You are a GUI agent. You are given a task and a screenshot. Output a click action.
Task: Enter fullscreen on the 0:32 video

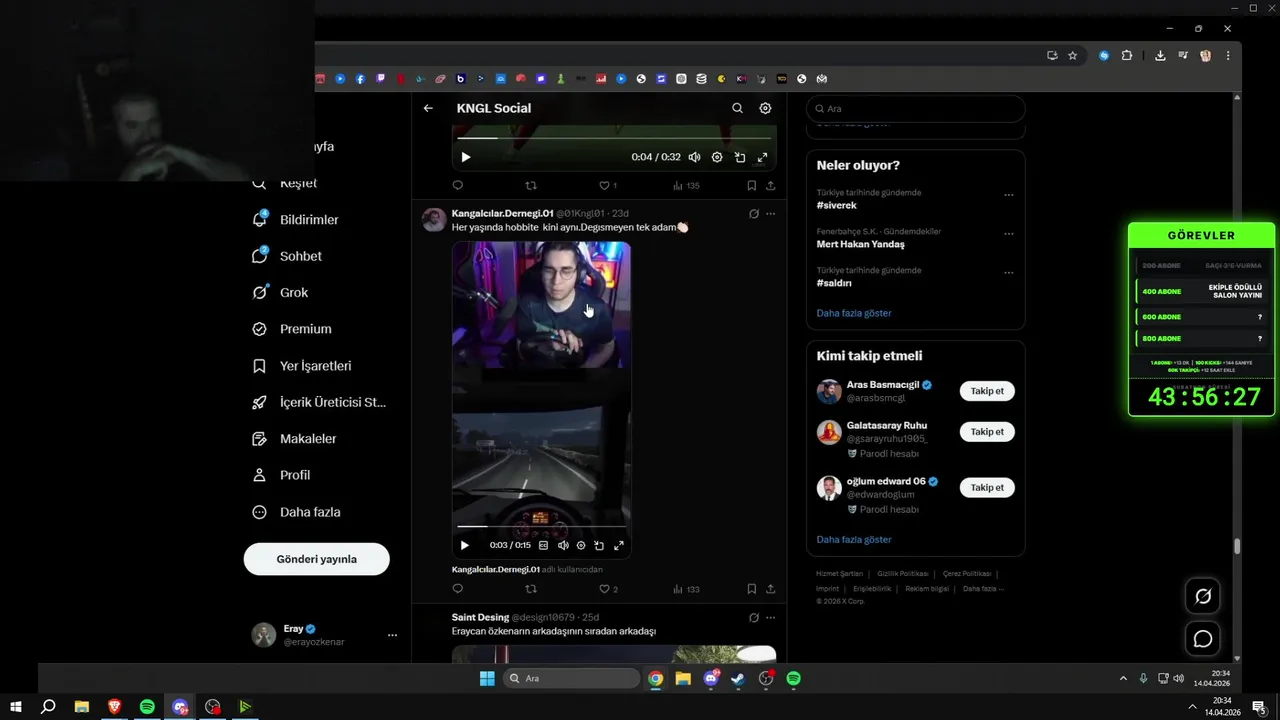click(762, 157)
